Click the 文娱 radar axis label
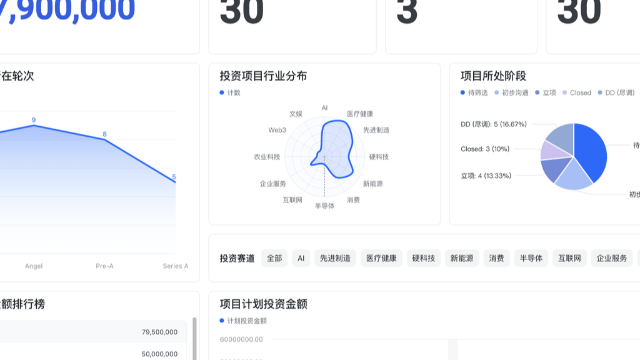640x360 pixels. [296, 114]
